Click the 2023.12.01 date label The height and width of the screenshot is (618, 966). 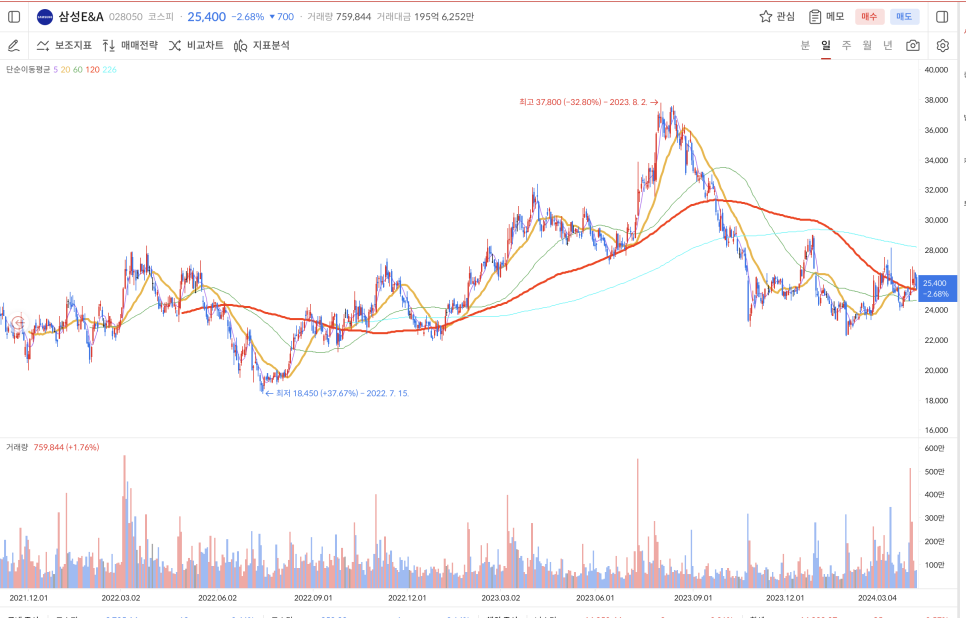click(x=785, y=598)
